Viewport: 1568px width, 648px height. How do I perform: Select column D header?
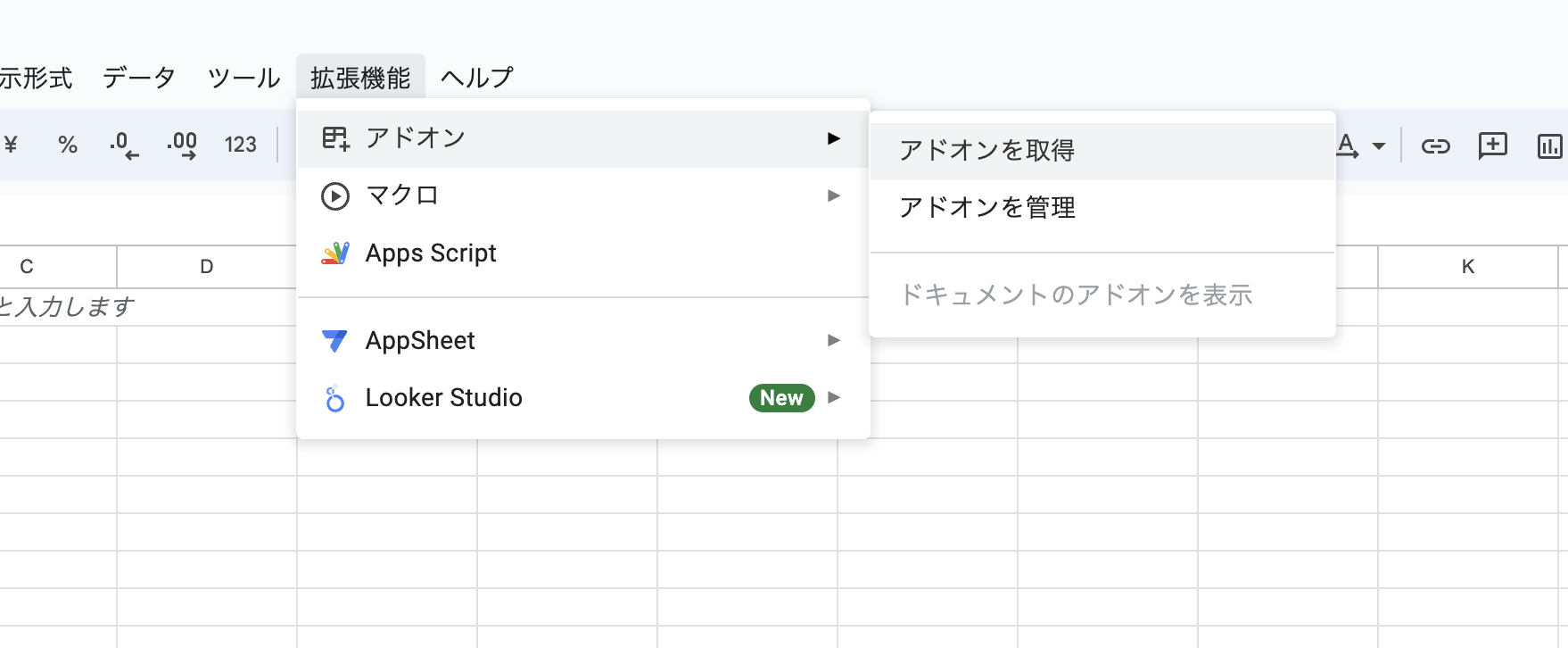[x=207, y=266]
